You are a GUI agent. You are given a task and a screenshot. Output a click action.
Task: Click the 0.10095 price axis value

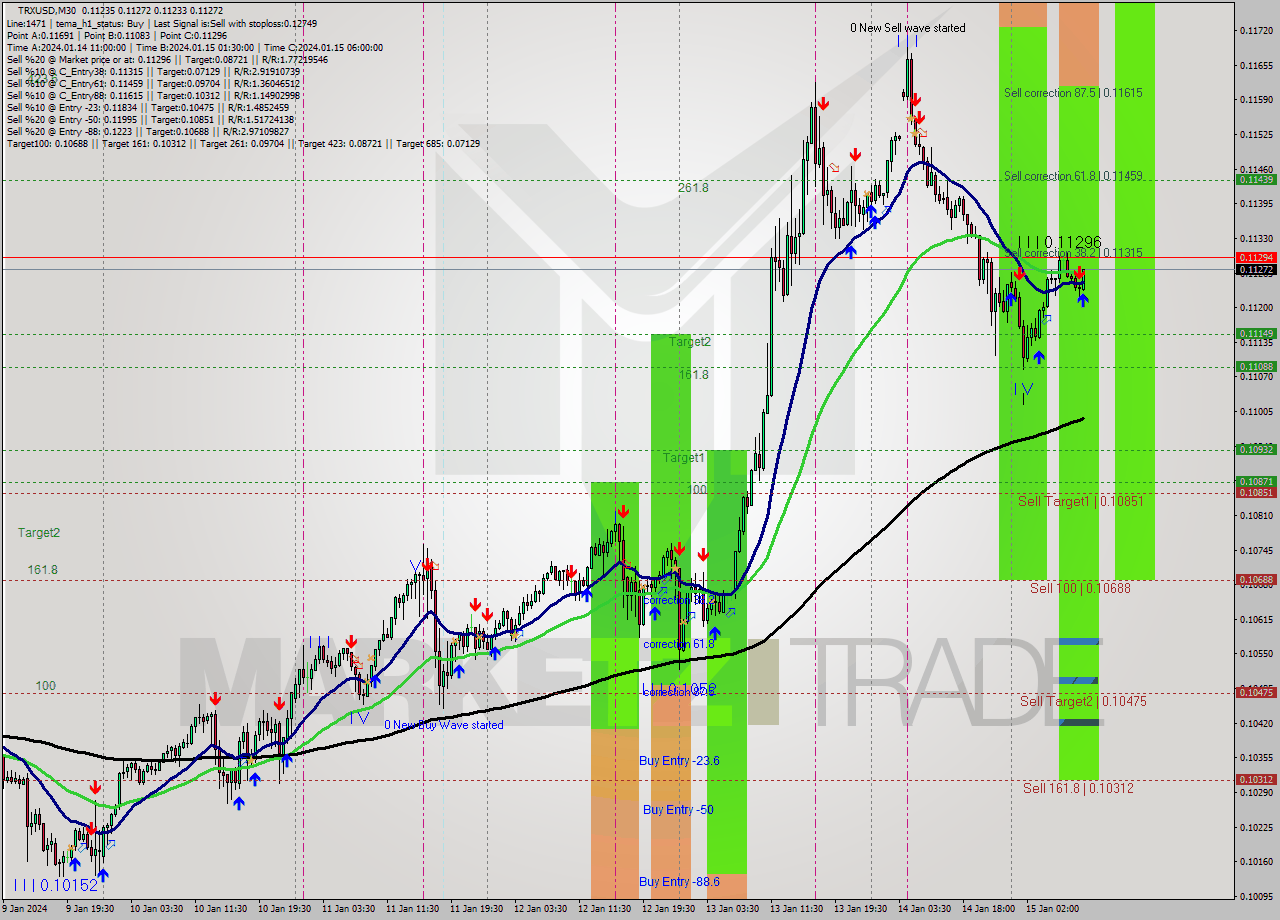1256,896
